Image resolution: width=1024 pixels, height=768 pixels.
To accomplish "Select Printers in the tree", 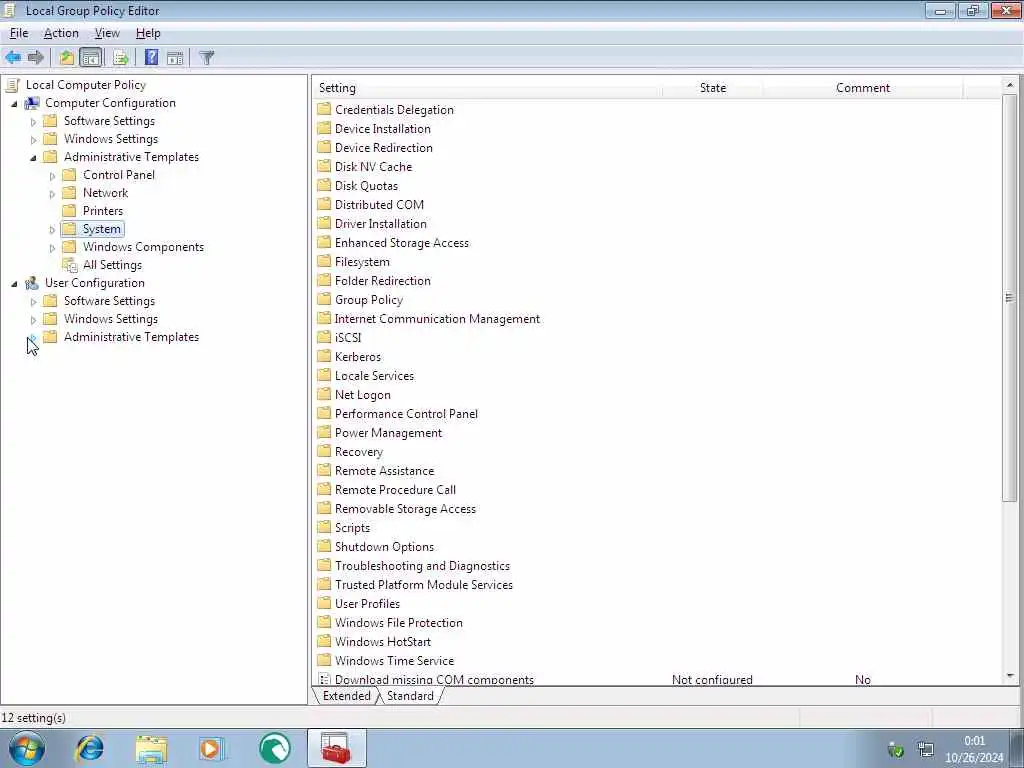I will [103, 211].
